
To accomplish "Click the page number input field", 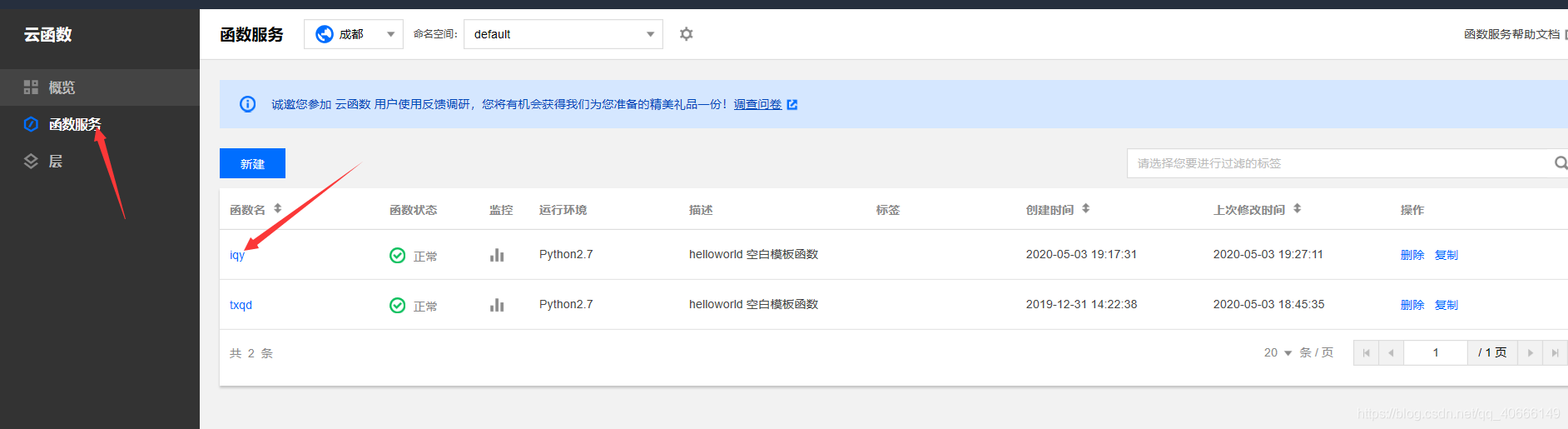I will (1436, 352).
